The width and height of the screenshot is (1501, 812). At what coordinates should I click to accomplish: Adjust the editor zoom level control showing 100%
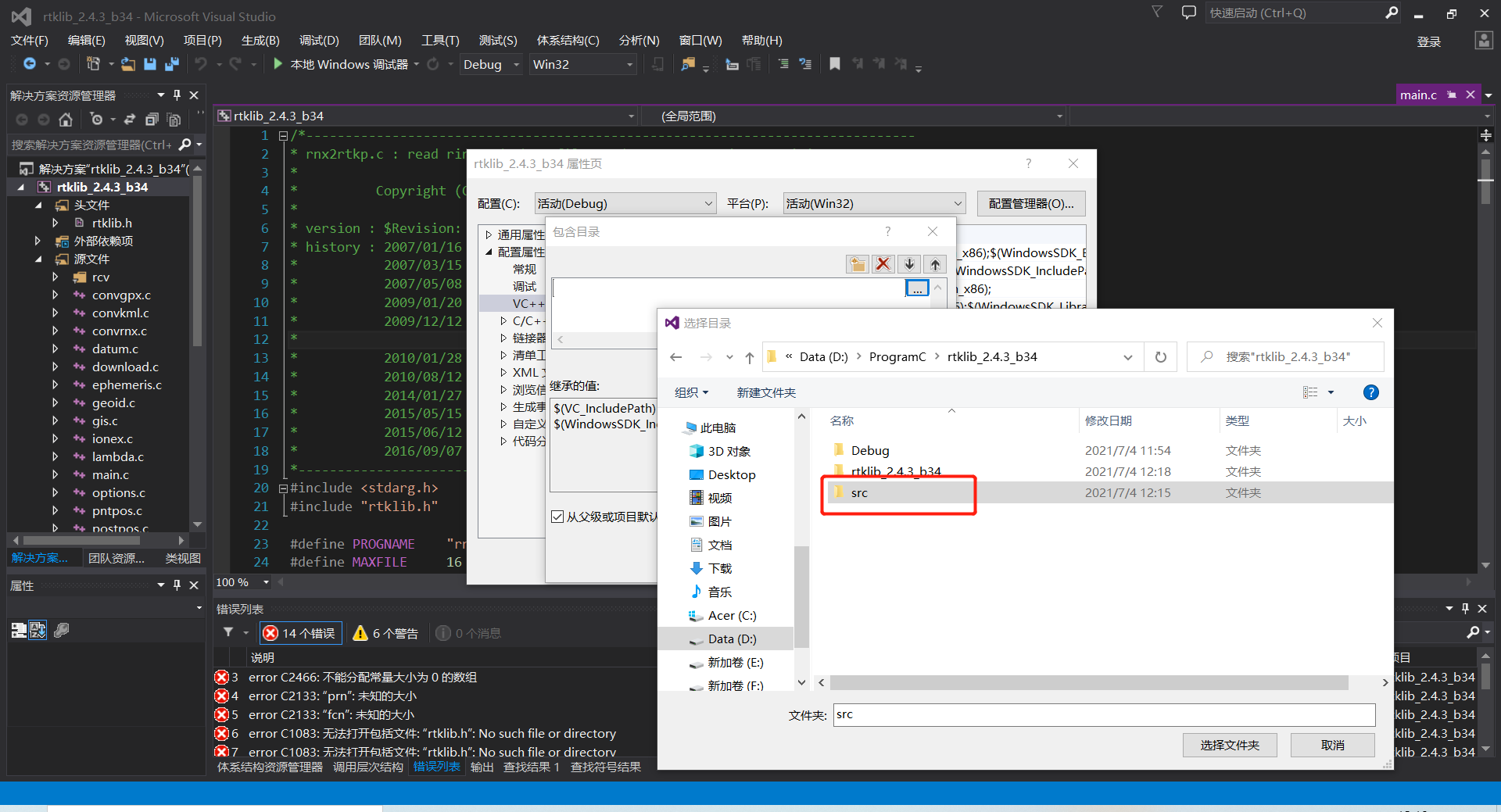pos(242,581)
